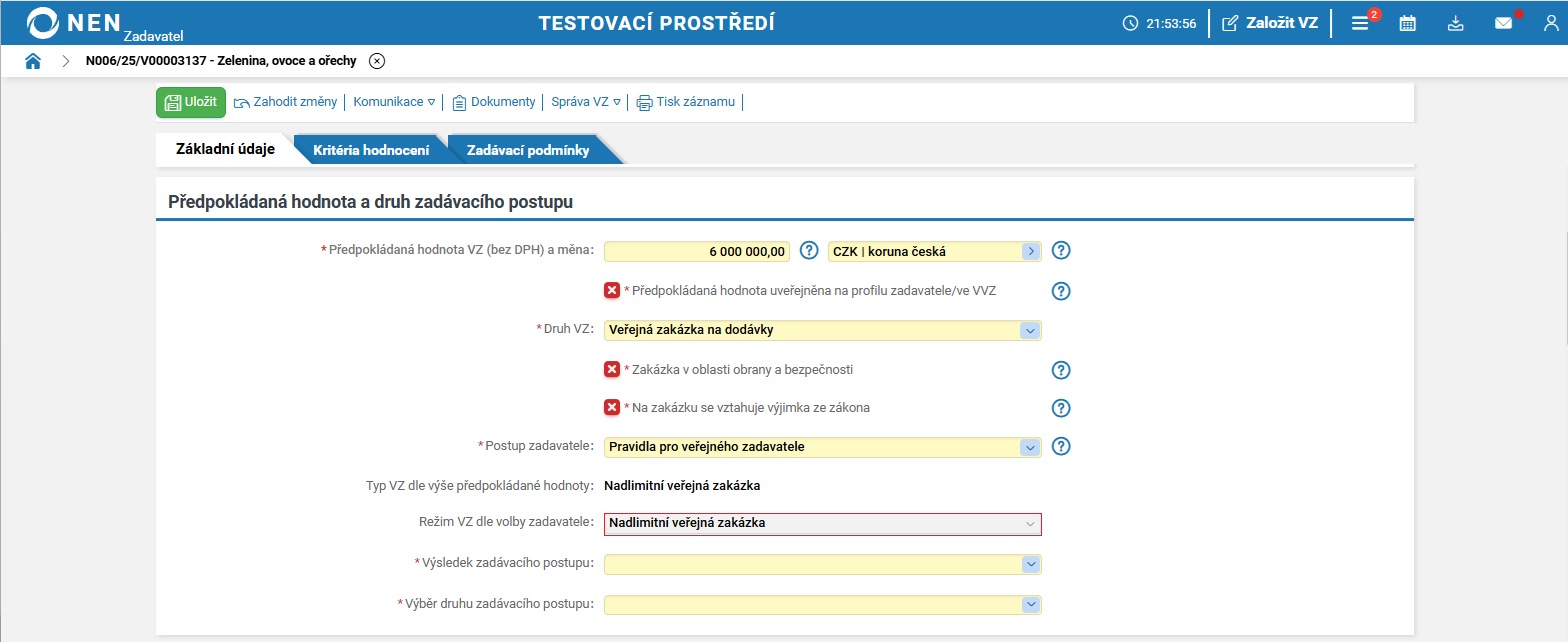Viewport: 1568px width, 642px height.
Task: Open the calendar icon in header
Action: pos(1407,23)
